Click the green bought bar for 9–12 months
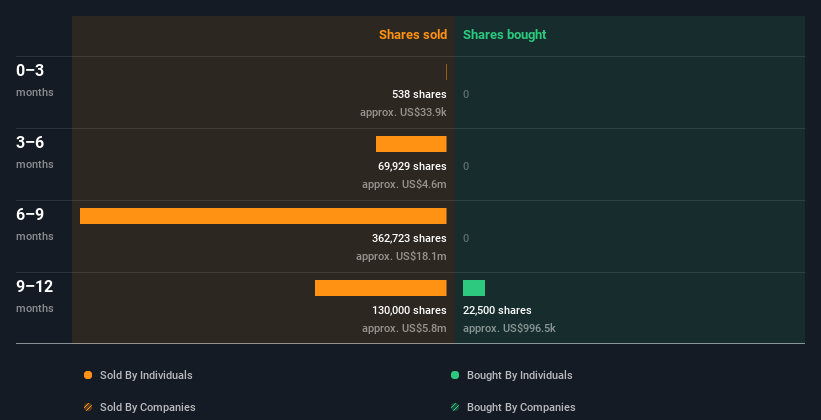This screenshot has width=821, height=420. point(474,288)
